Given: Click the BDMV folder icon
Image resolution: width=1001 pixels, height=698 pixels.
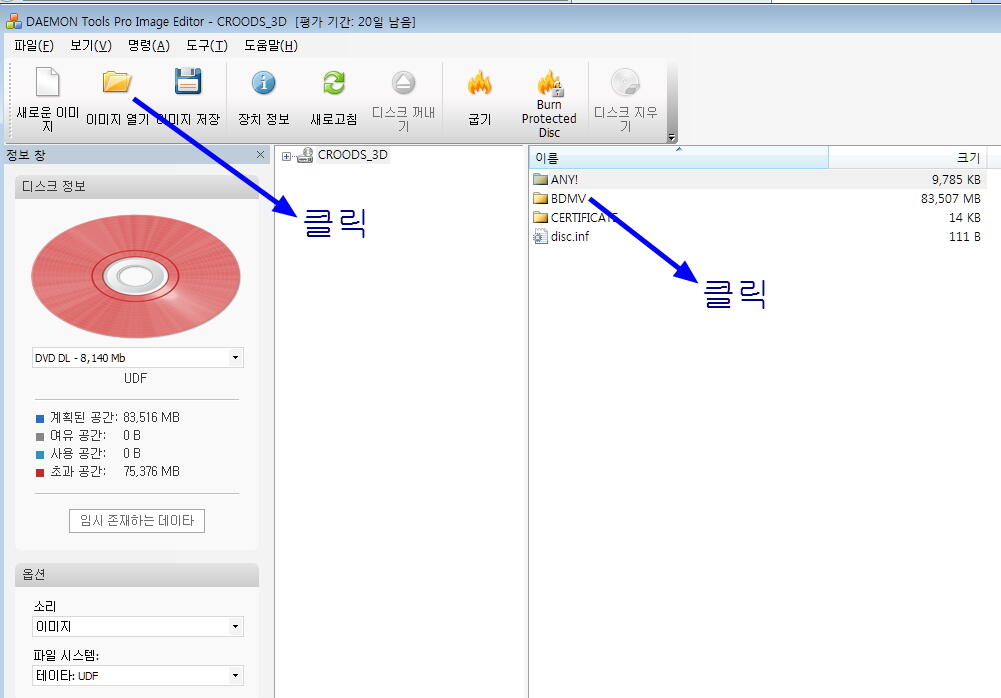Looking at the screenshot, I should tap(541, 199).
